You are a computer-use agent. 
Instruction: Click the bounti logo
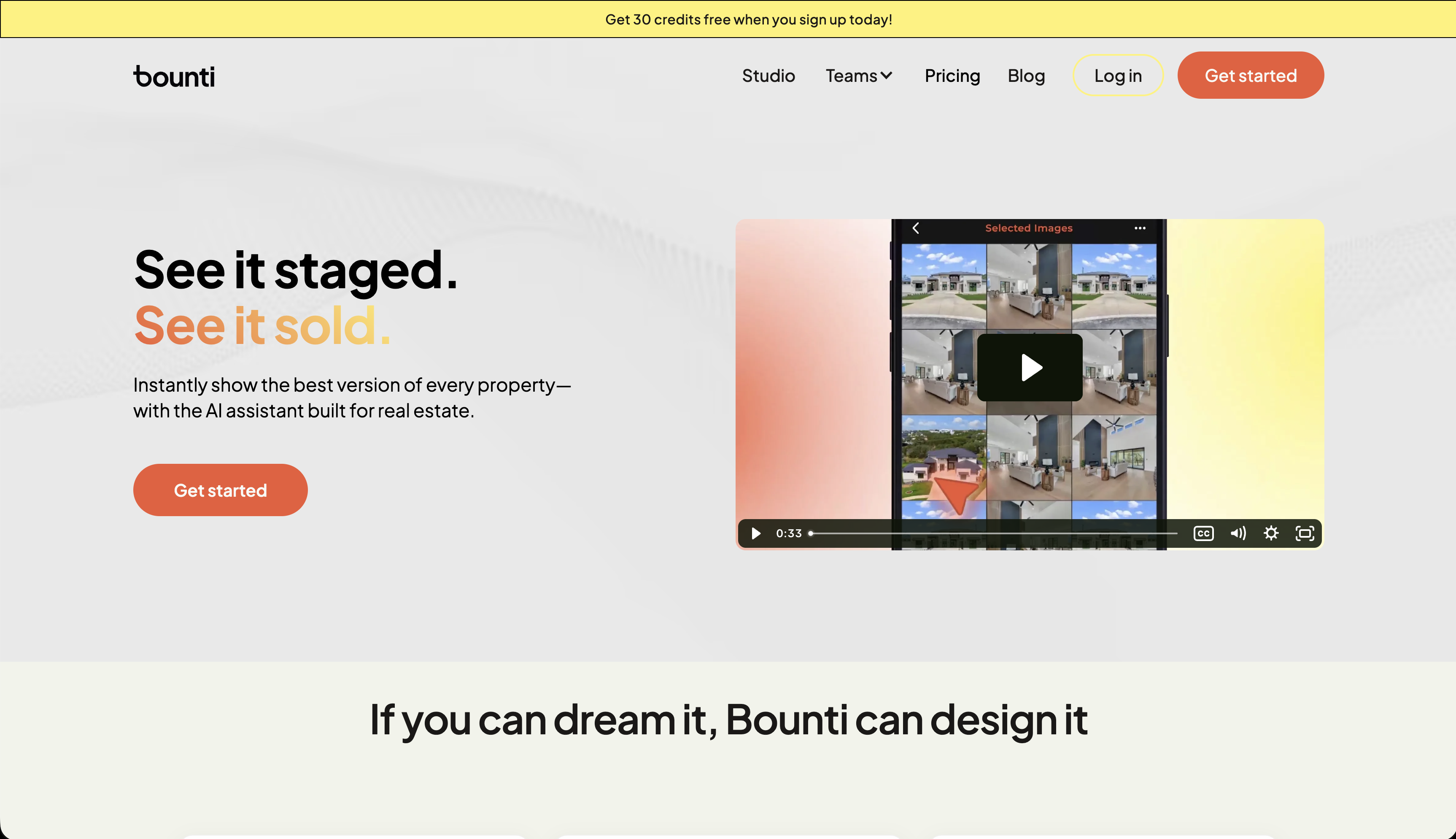[174, 76]
